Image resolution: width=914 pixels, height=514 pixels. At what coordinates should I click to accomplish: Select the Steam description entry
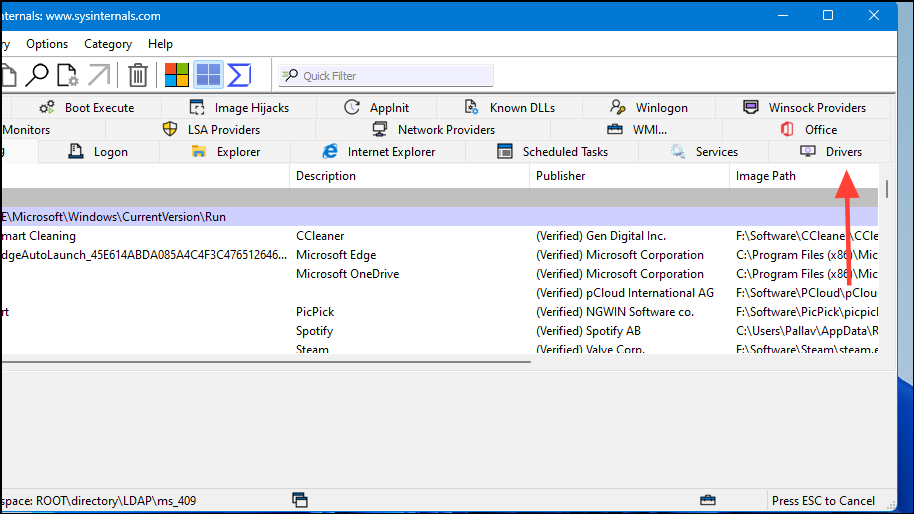[312, 349]
